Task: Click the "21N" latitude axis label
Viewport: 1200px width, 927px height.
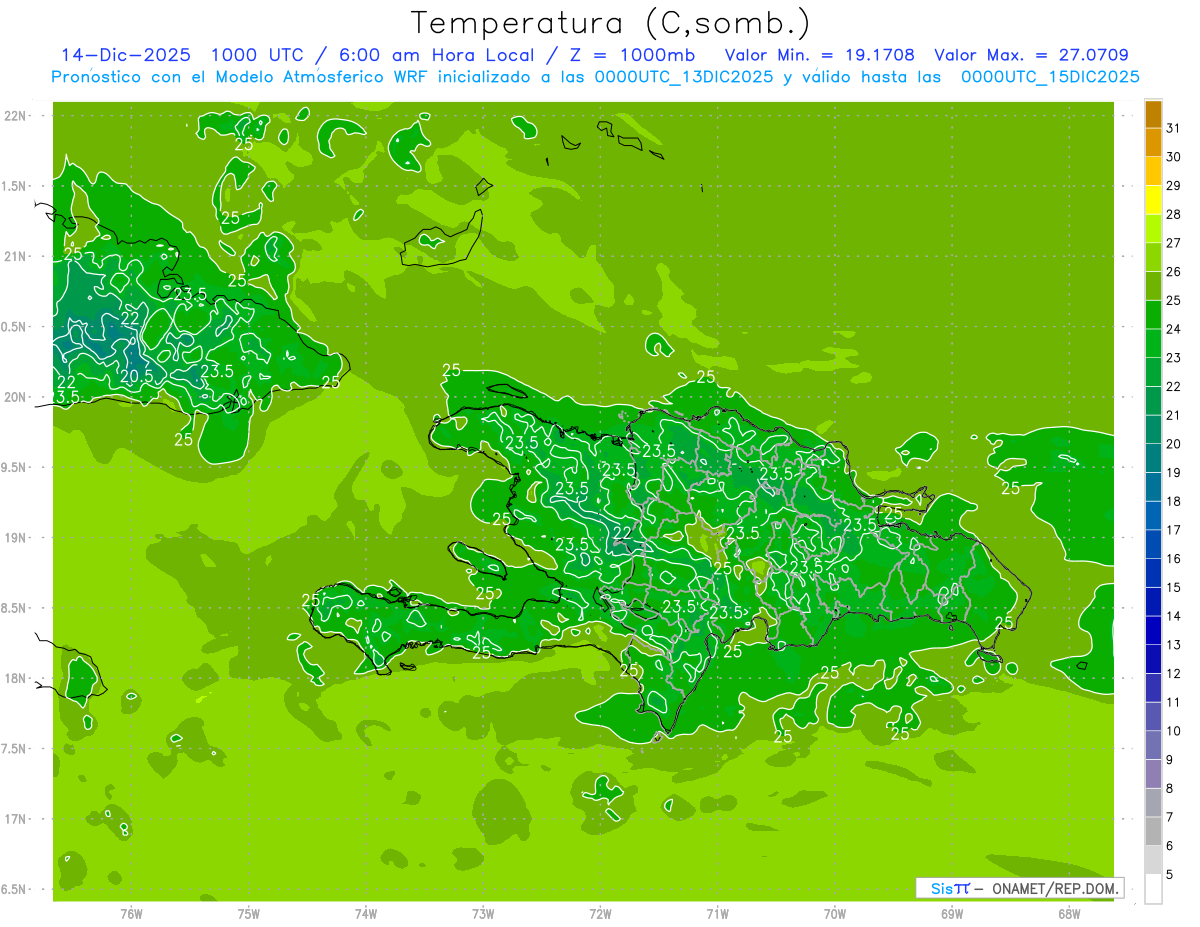Action: coord(15,257)
